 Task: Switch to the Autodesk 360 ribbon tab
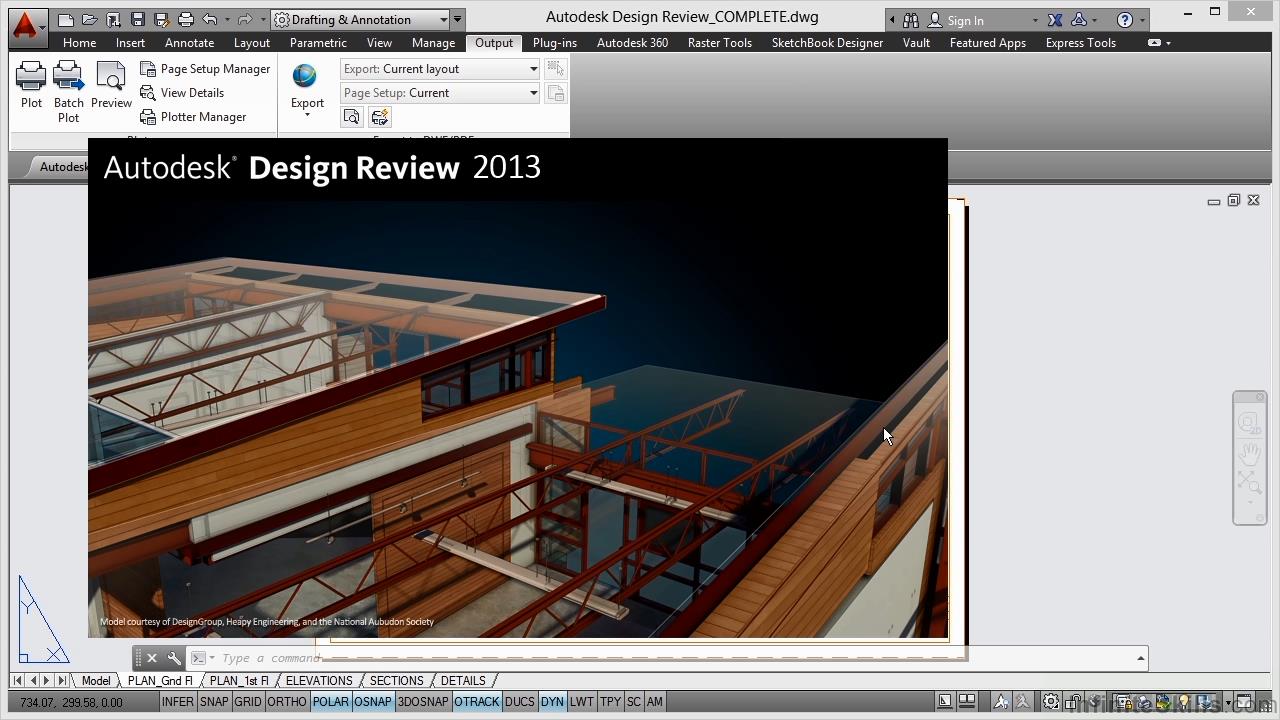632,43
